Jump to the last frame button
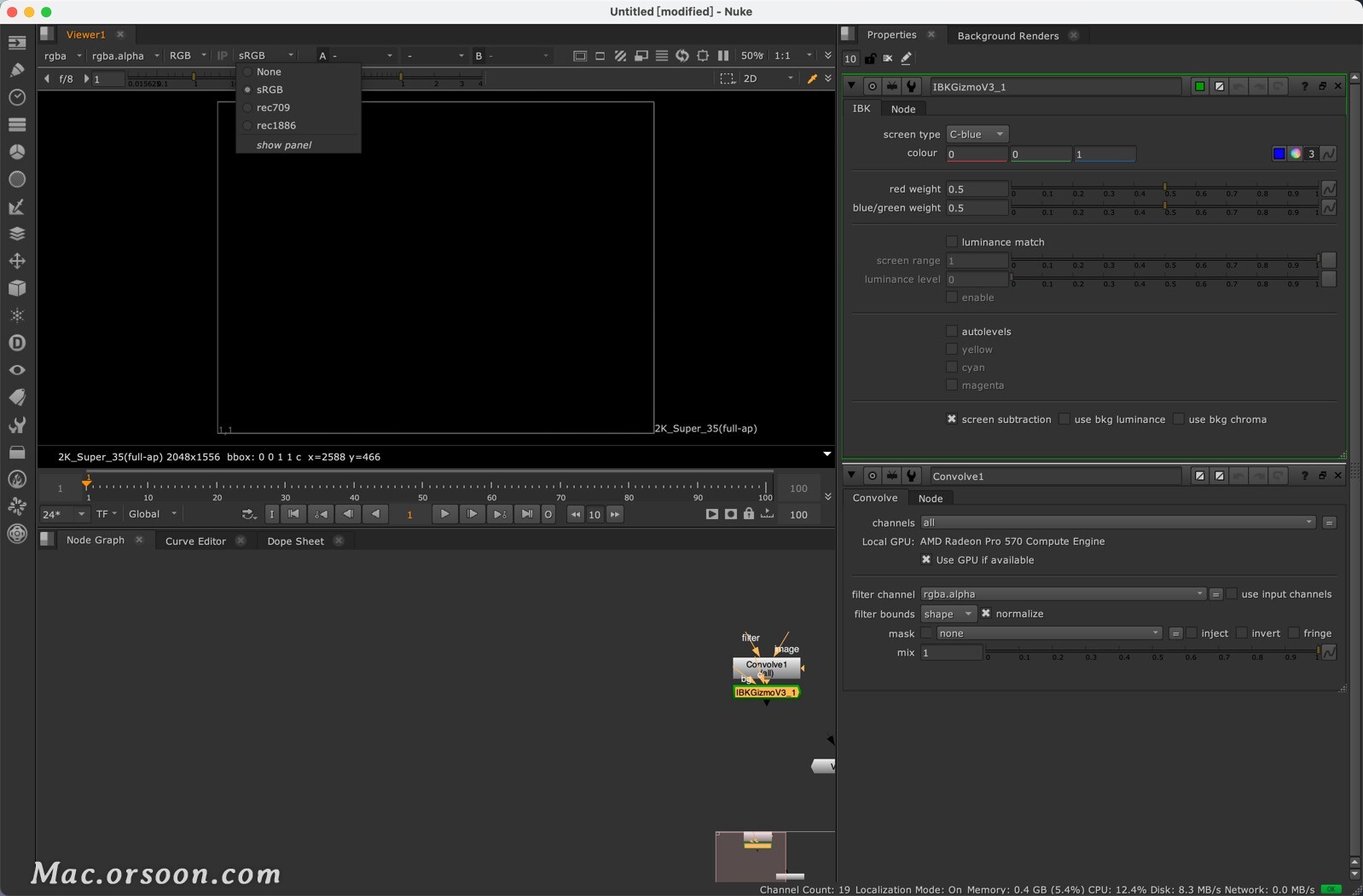Image resolution: width=1363 pixels, height=896 pixels. (527, 514)
